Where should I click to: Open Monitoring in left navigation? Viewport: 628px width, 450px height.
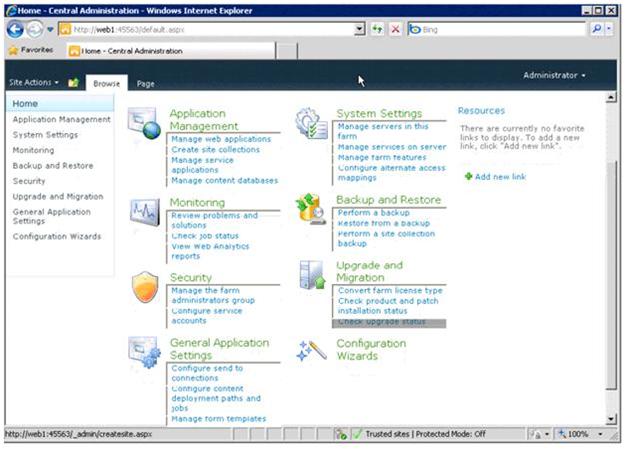click(x=33, y=150)
